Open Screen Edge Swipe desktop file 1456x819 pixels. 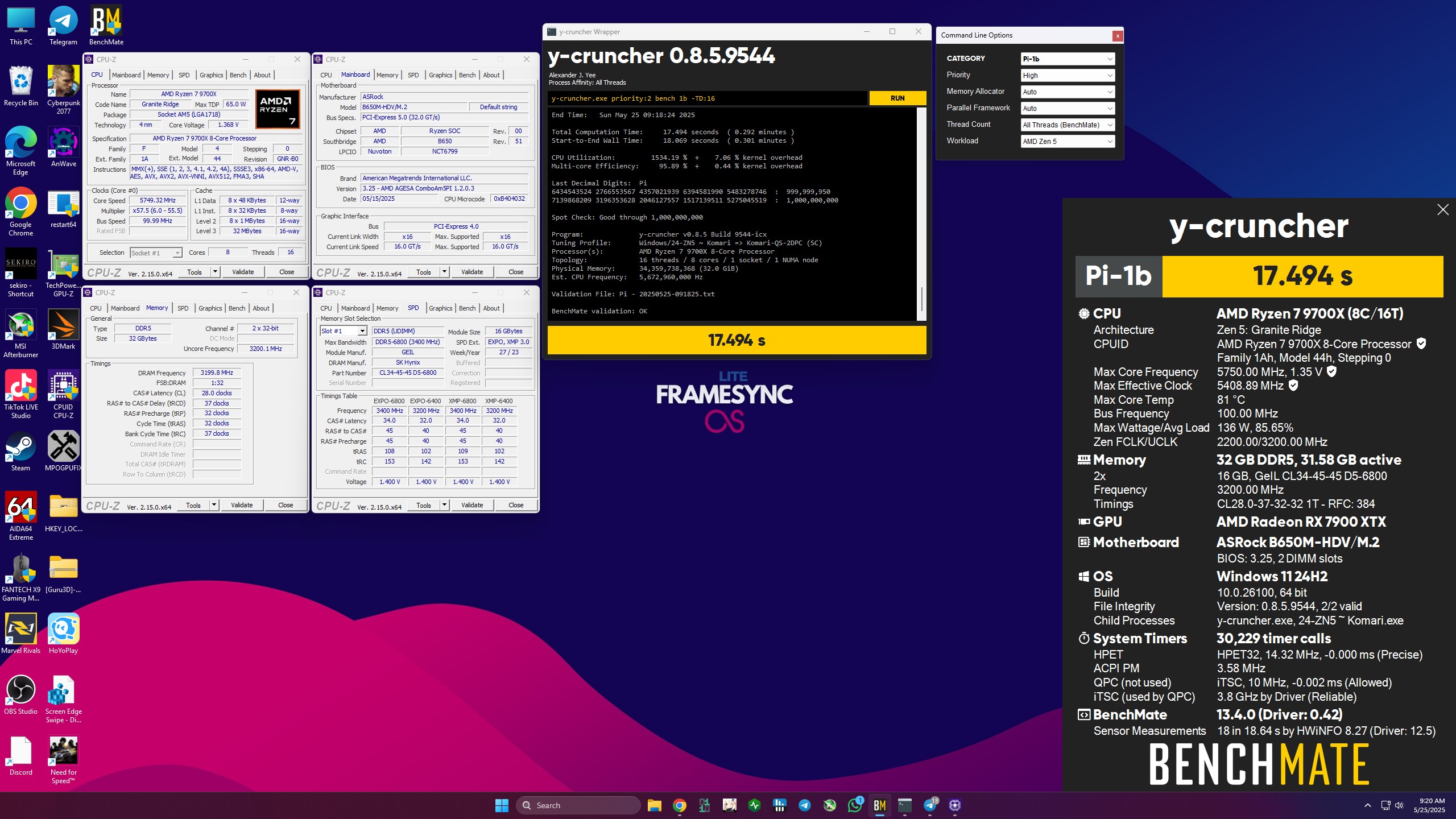point(63,699)
